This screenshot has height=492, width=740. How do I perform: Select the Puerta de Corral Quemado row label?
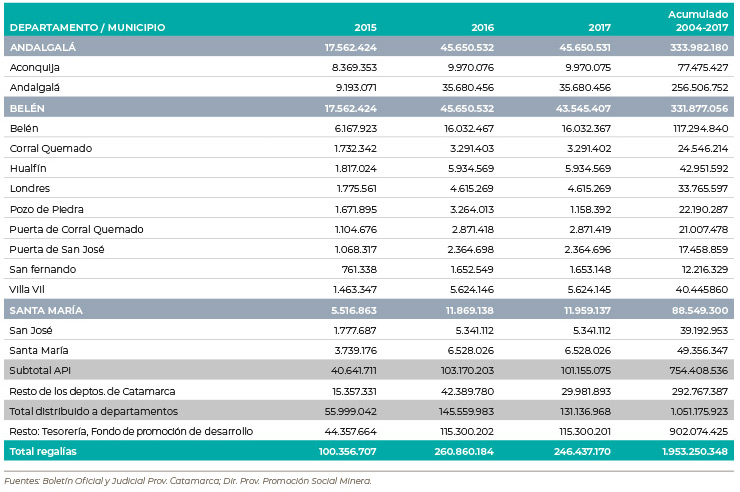tap(76, 229)
